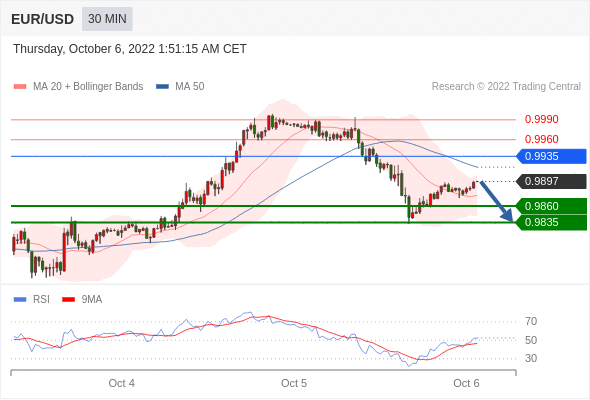This screenshot has height=400, width=590.
Task: Click the 9MA red legend swatch
Action: pyautogui.click(x=68, y=300)
